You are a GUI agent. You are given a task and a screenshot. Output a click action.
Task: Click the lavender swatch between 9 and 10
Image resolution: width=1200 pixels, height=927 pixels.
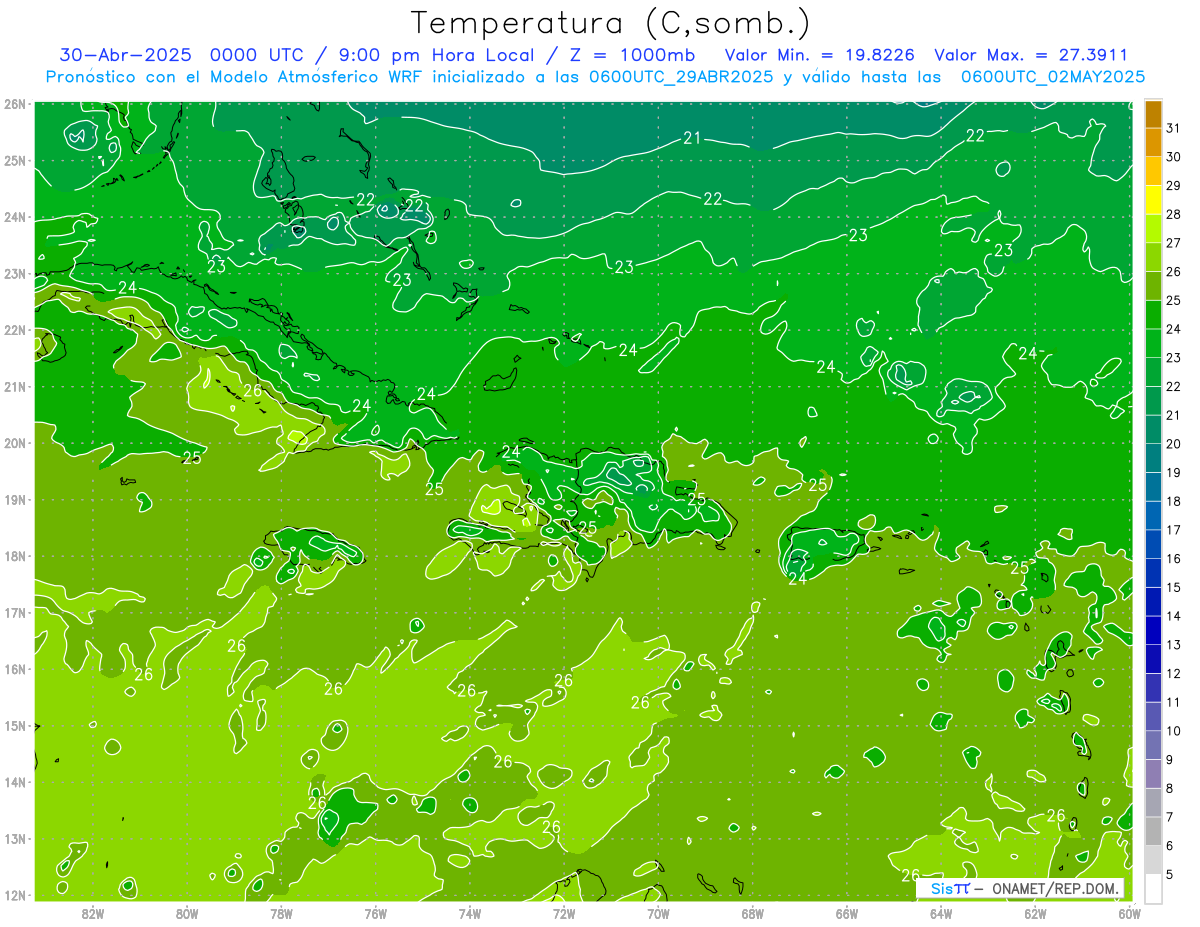(1153, 745)
